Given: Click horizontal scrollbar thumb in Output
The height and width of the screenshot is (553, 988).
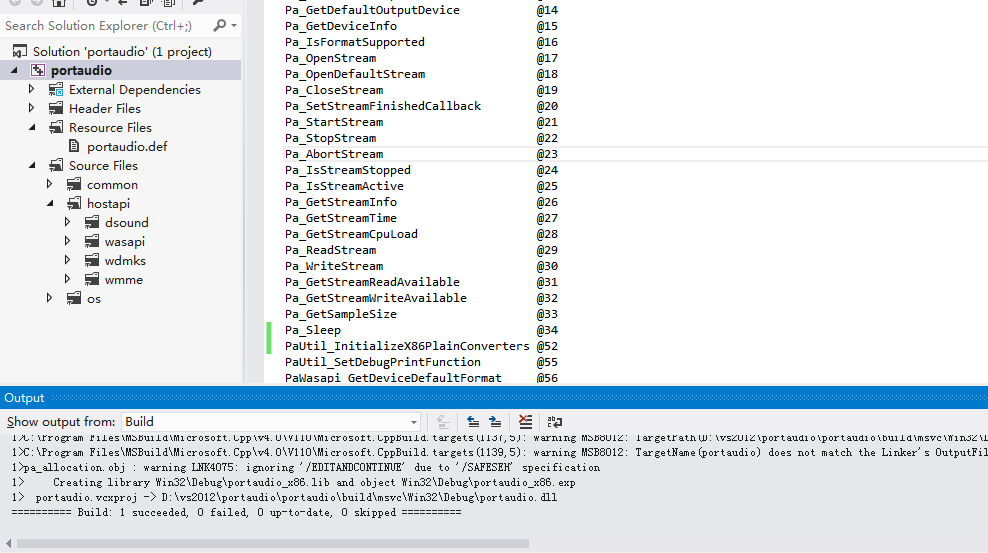Looking at the screenshot, I should pyautogui.click(x=273, y=543).
